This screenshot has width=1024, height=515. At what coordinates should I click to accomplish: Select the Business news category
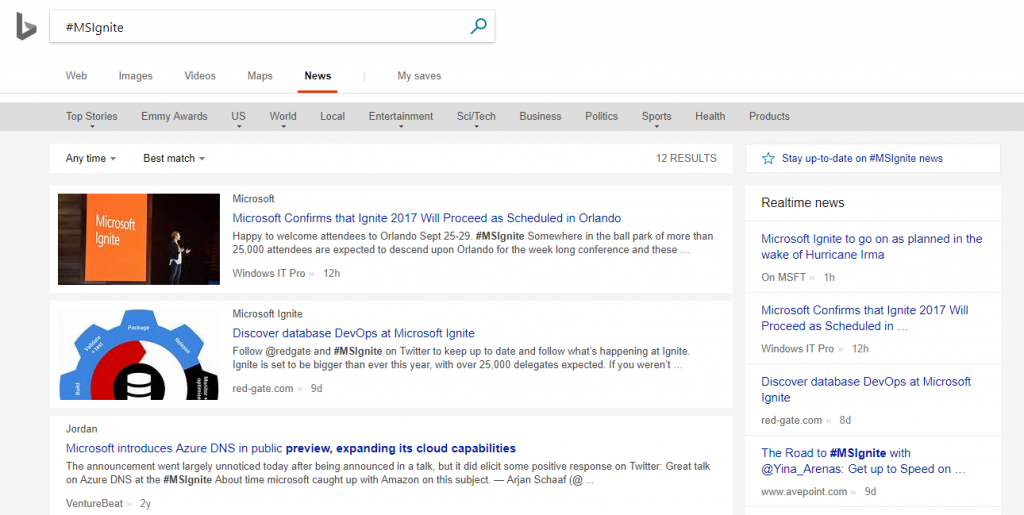[540, 117]
